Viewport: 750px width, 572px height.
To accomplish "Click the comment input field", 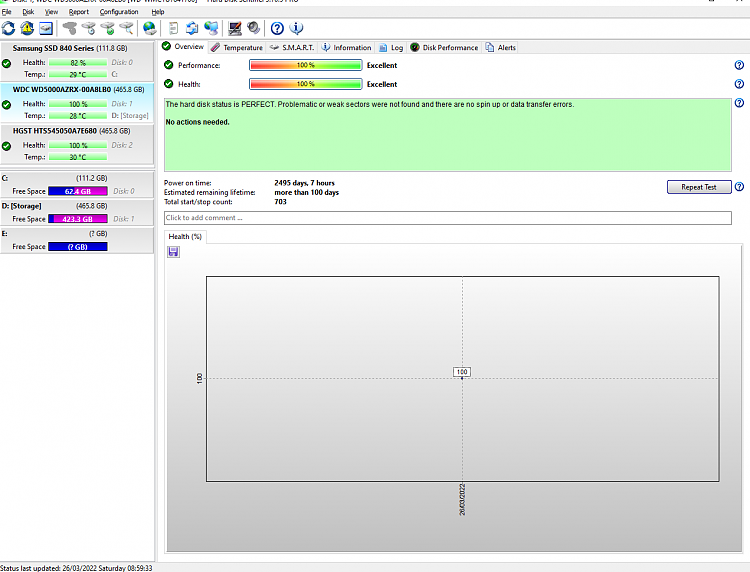I will click(x=447, y=218).
